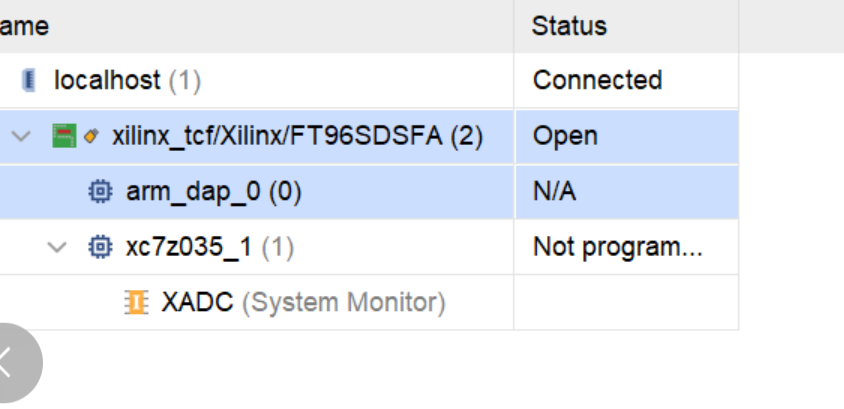
Task: Click the gray back arrow circle
Action: coord(14,363)
